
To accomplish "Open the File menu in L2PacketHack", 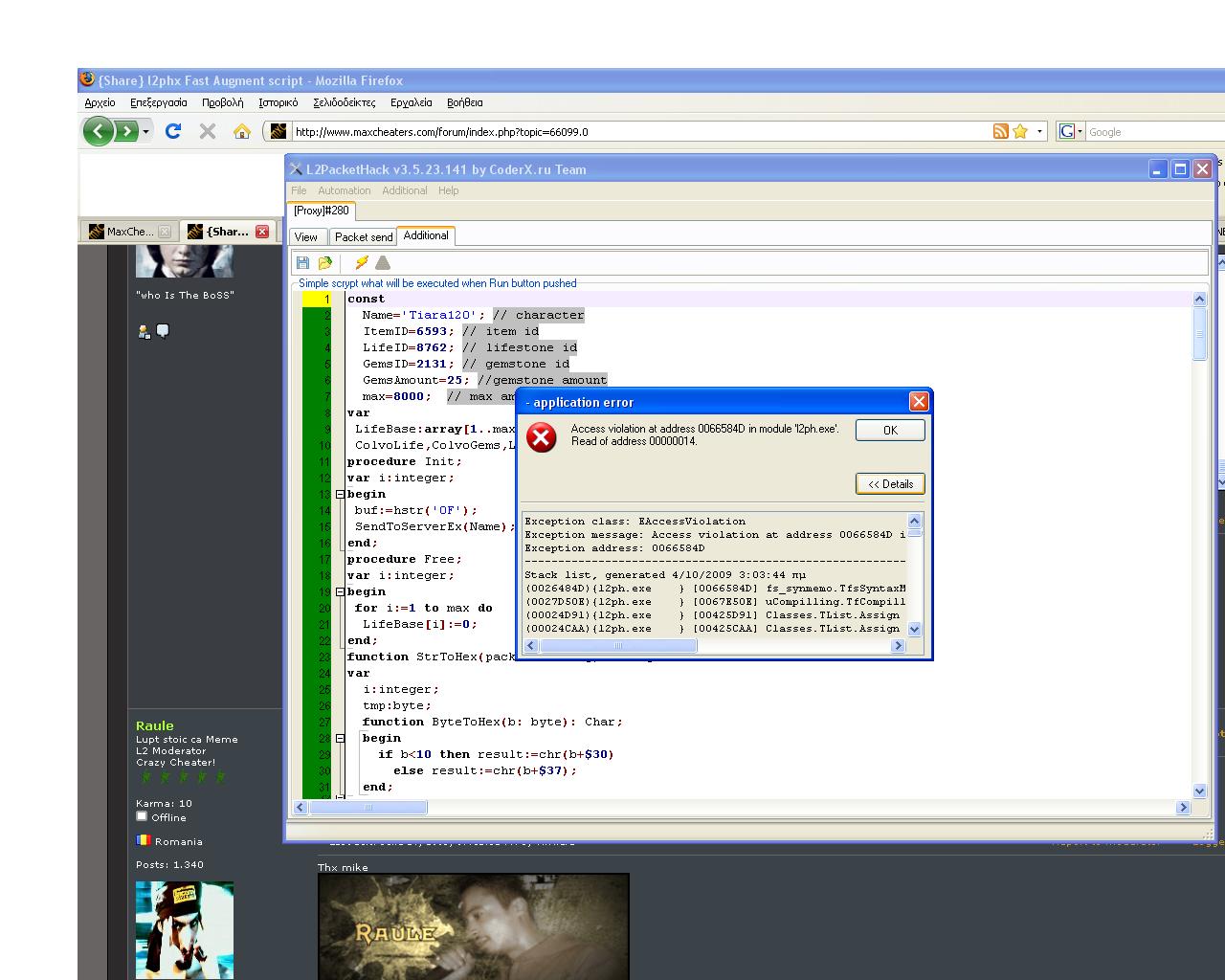I will tap(299, 190).
